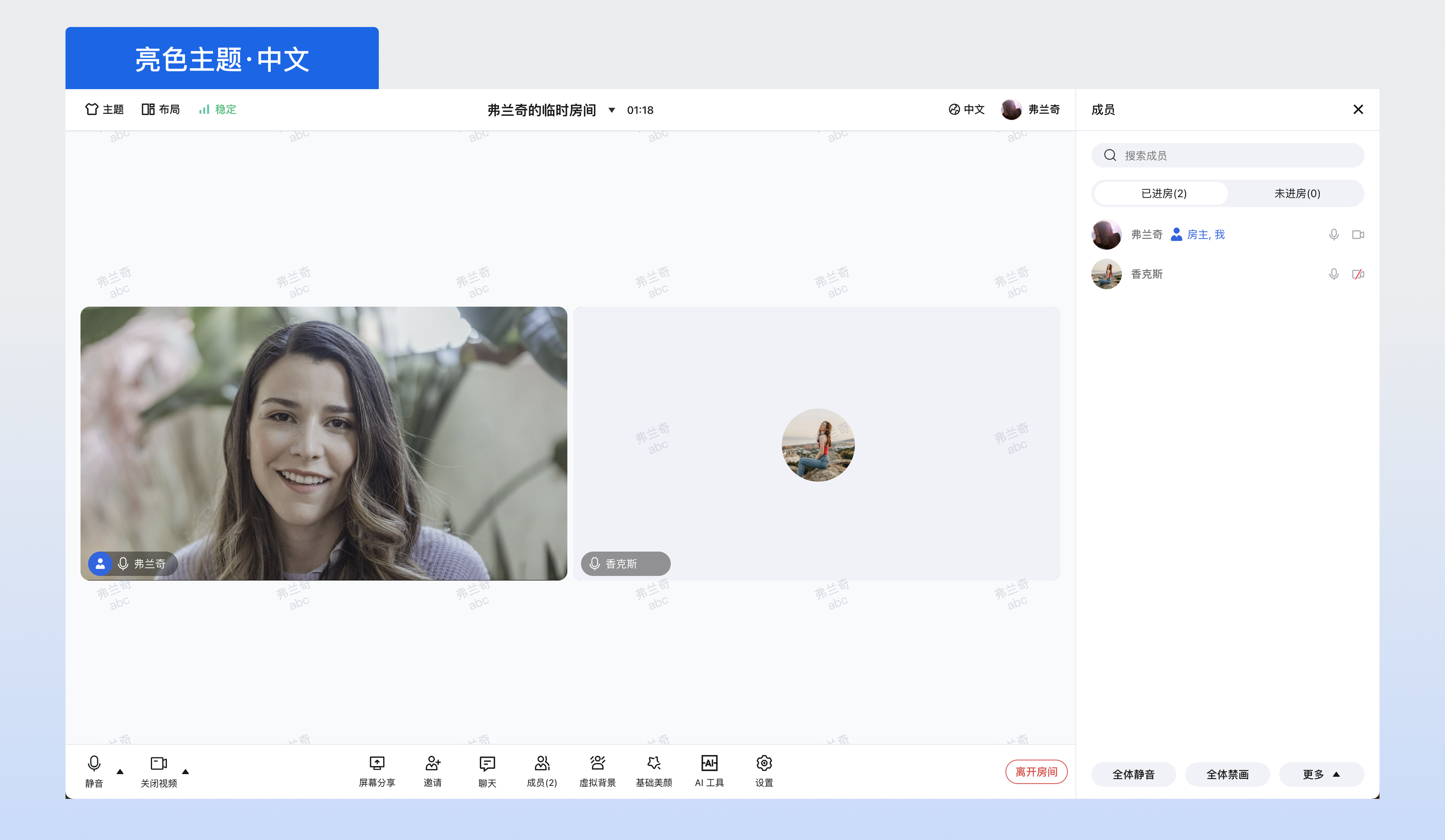Toggle 香克斯's camera in member list
The height and width of the screenshot is (840, 1445).
(1357, 274)
